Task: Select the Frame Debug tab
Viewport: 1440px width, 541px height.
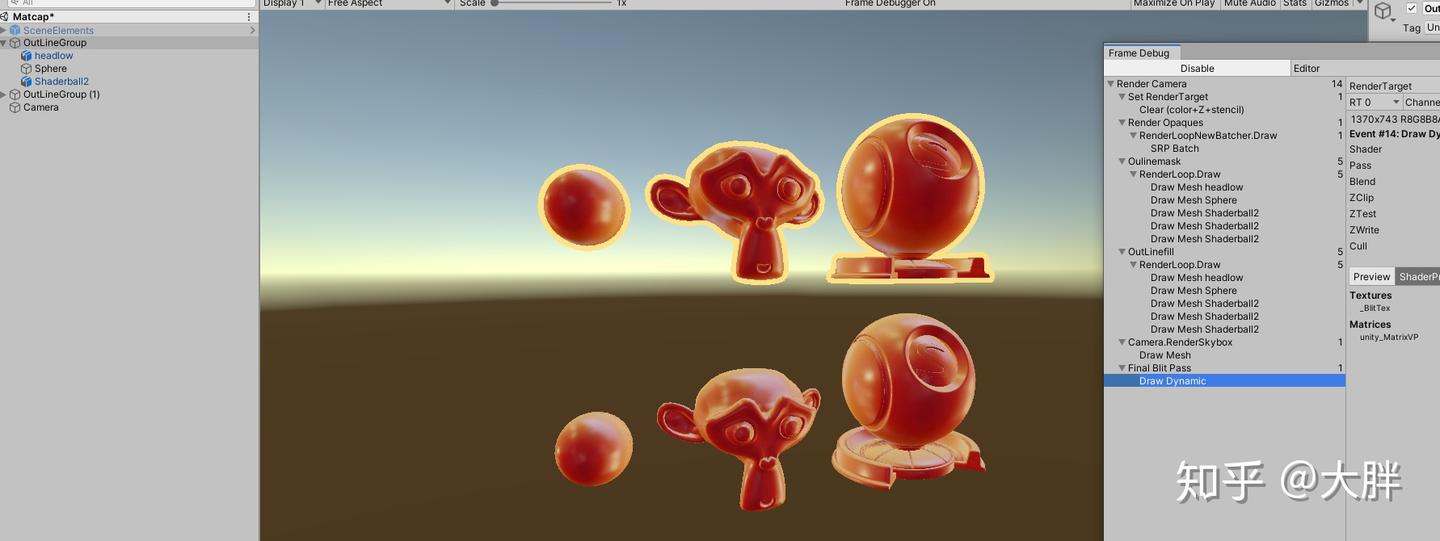Action: (1143, 53)
